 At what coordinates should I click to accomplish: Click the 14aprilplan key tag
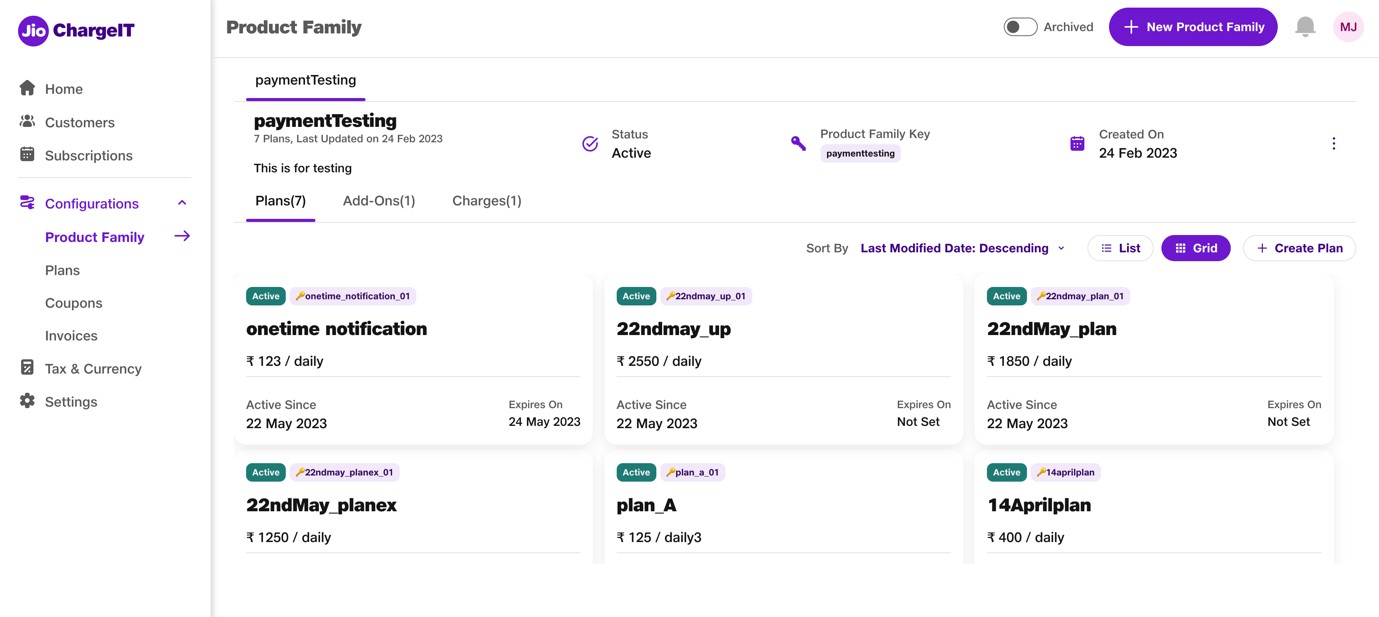[1065, 472]
